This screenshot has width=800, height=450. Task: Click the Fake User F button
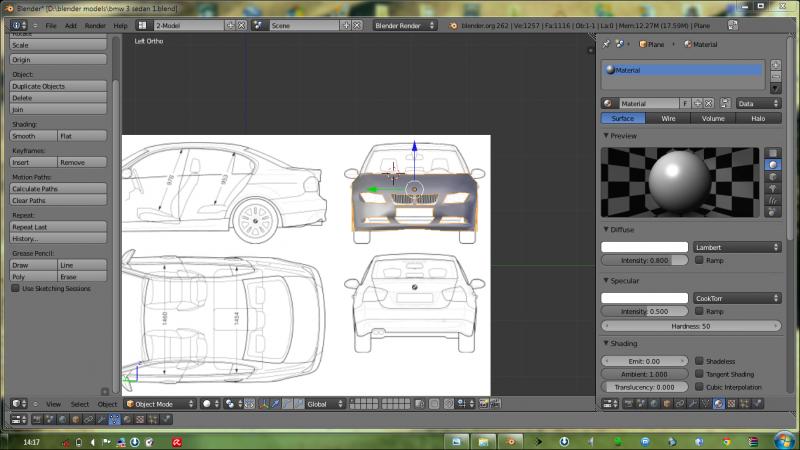point(685,103)
